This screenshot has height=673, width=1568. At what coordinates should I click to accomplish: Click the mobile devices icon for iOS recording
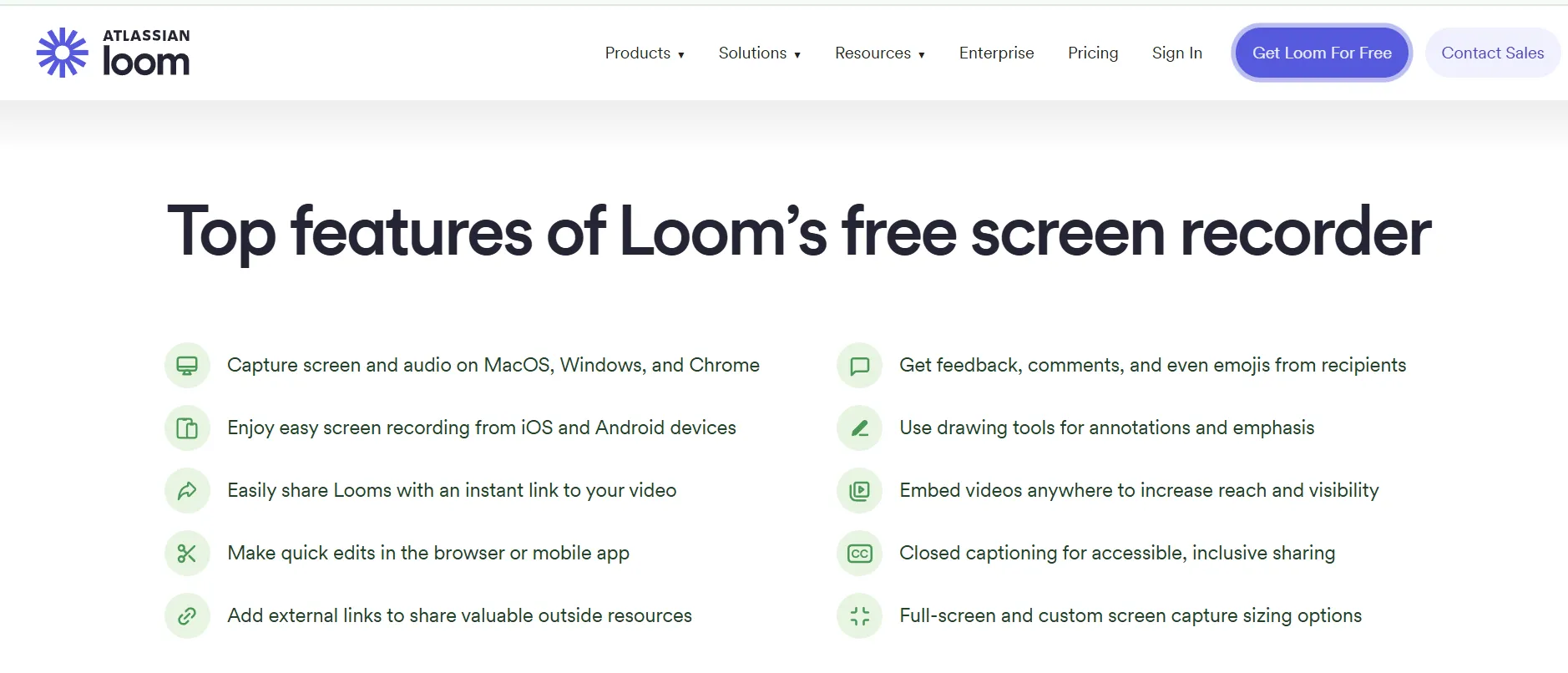click(x=187, y=428)
